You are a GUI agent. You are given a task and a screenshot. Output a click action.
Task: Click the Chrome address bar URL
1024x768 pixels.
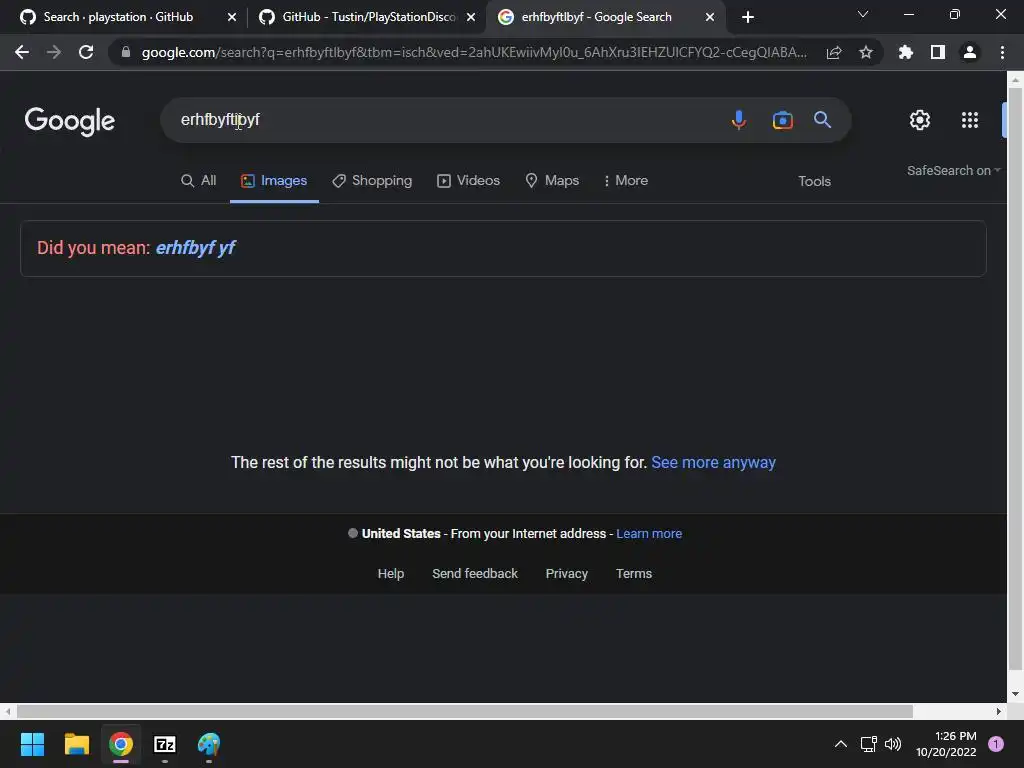474,52
